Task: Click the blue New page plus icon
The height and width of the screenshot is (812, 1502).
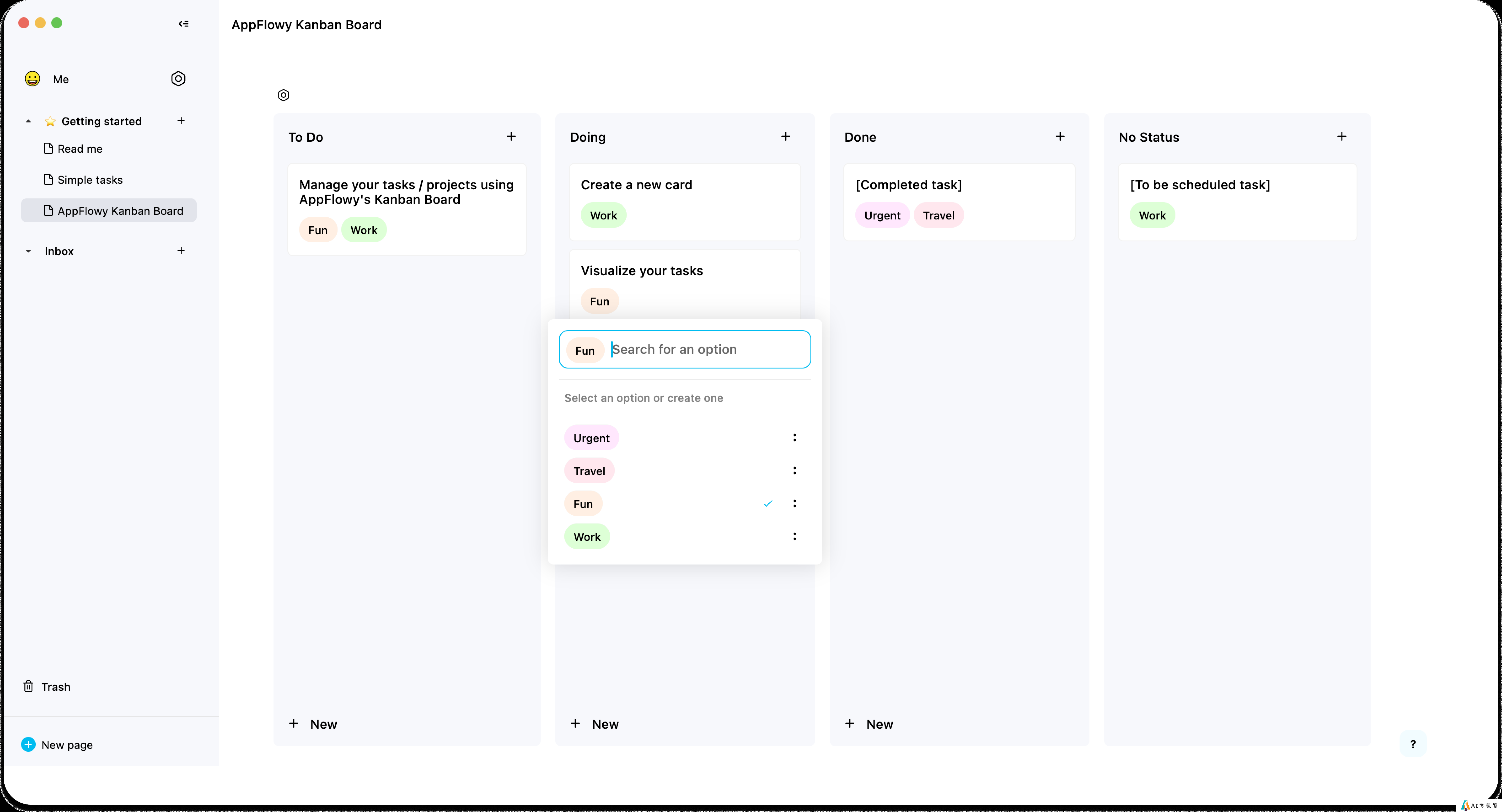Action: click(x=28, y=744)
